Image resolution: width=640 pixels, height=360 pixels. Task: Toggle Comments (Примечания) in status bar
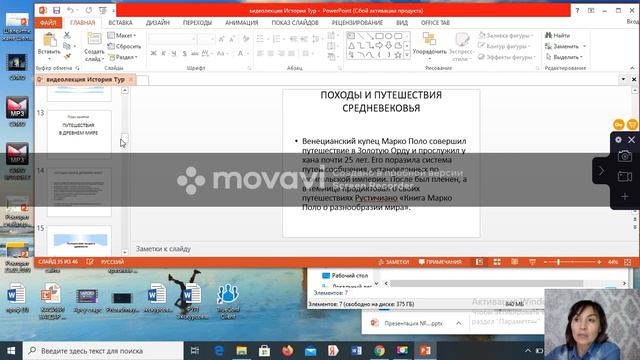click(x=440, y=262)
